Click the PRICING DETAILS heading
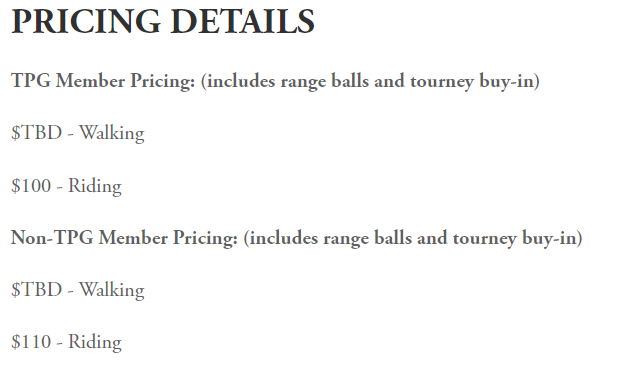This screenshot has width=624, height=366. pos(163,21)
